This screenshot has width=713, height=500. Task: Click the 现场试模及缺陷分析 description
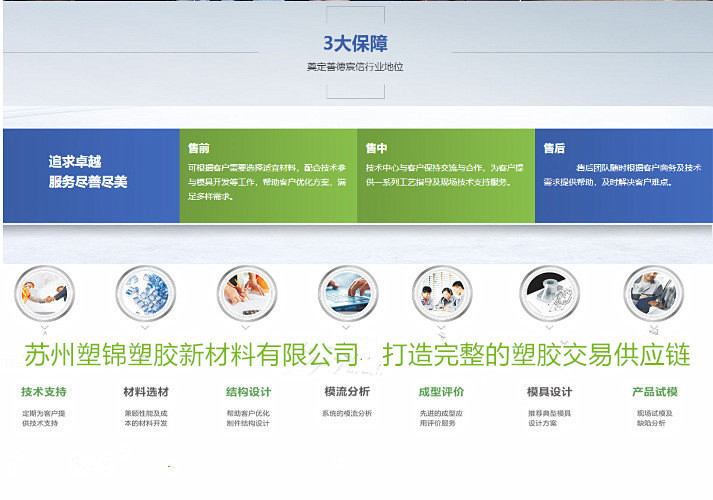655,418
